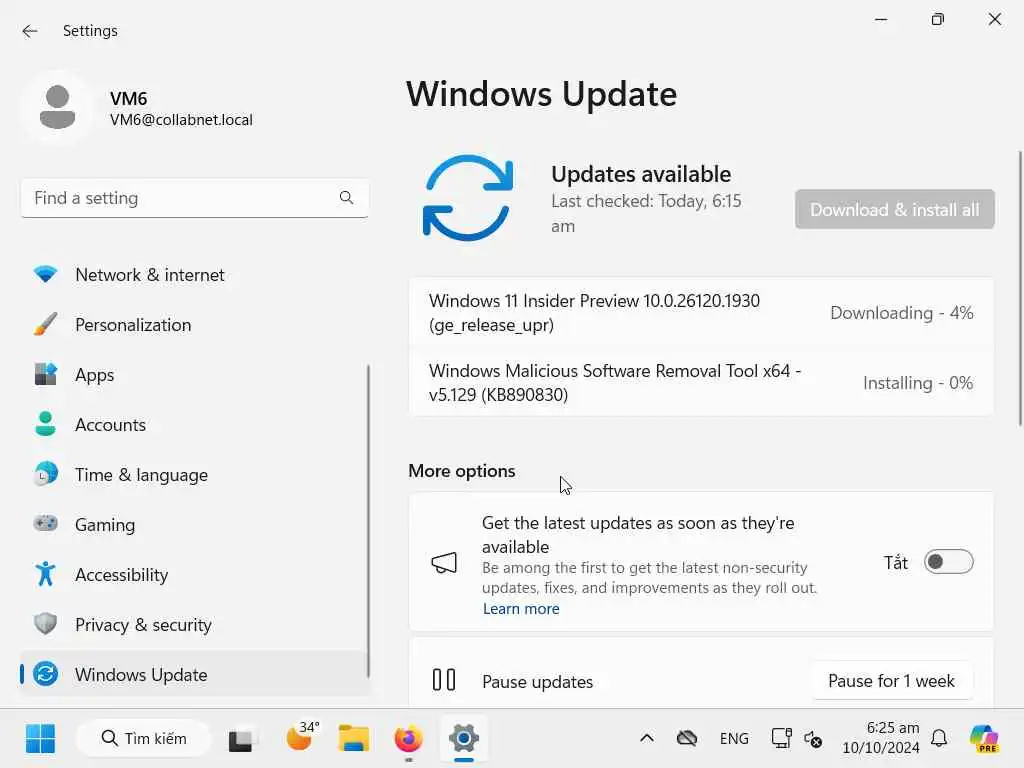The height and width of the screenshot is (768, 1024).
Task: Open the Windows Start menu
Action: coord(40,739)
